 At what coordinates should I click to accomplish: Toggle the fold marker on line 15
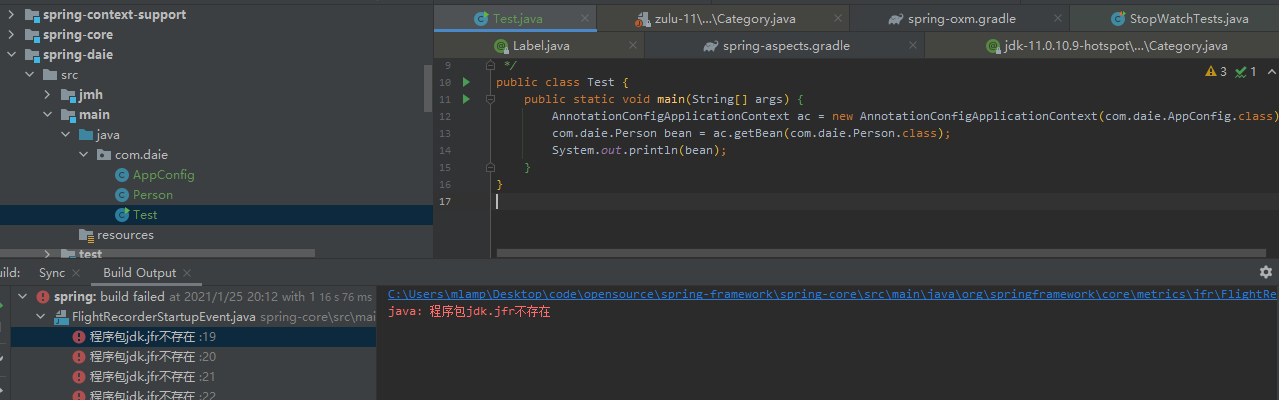coord(490,167)
